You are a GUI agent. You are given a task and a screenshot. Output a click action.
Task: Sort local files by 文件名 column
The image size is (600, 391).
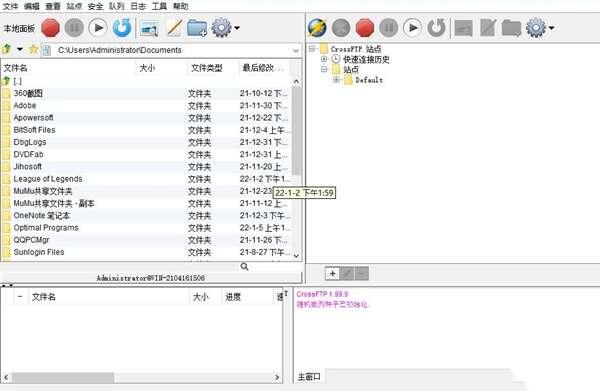68,68
